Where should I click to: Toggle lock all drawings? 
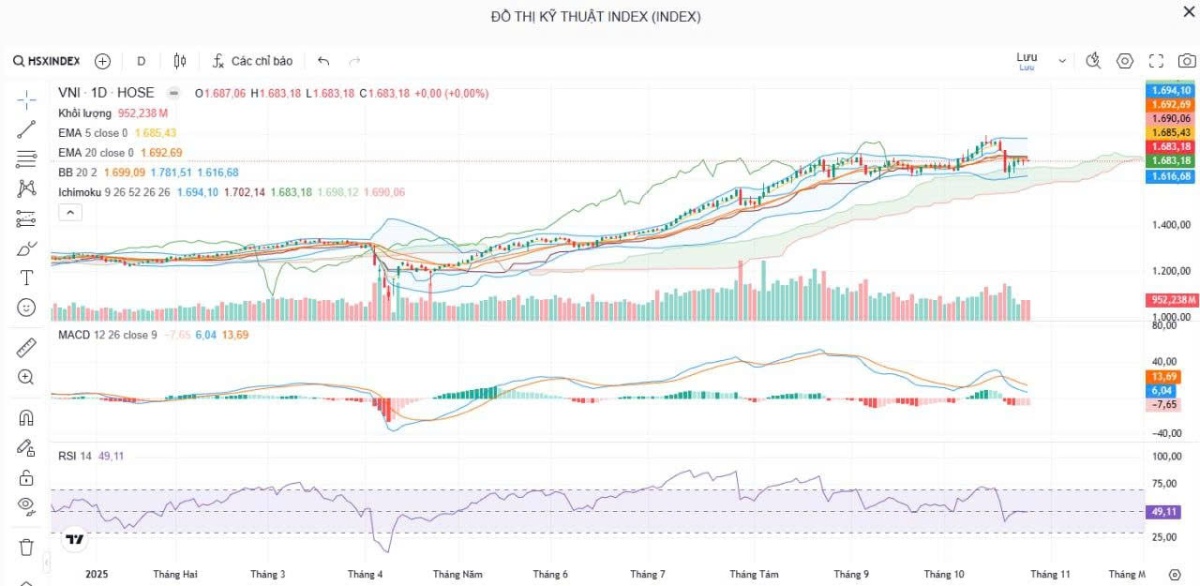[25, 476]
